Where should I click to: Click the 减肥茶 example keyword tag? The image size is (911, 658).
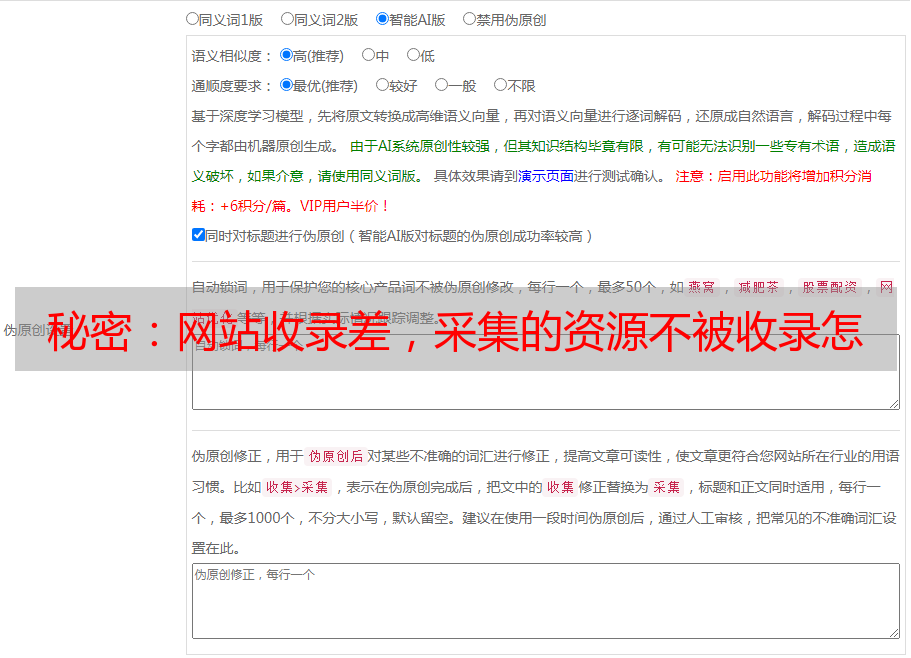tap(758, 287)
